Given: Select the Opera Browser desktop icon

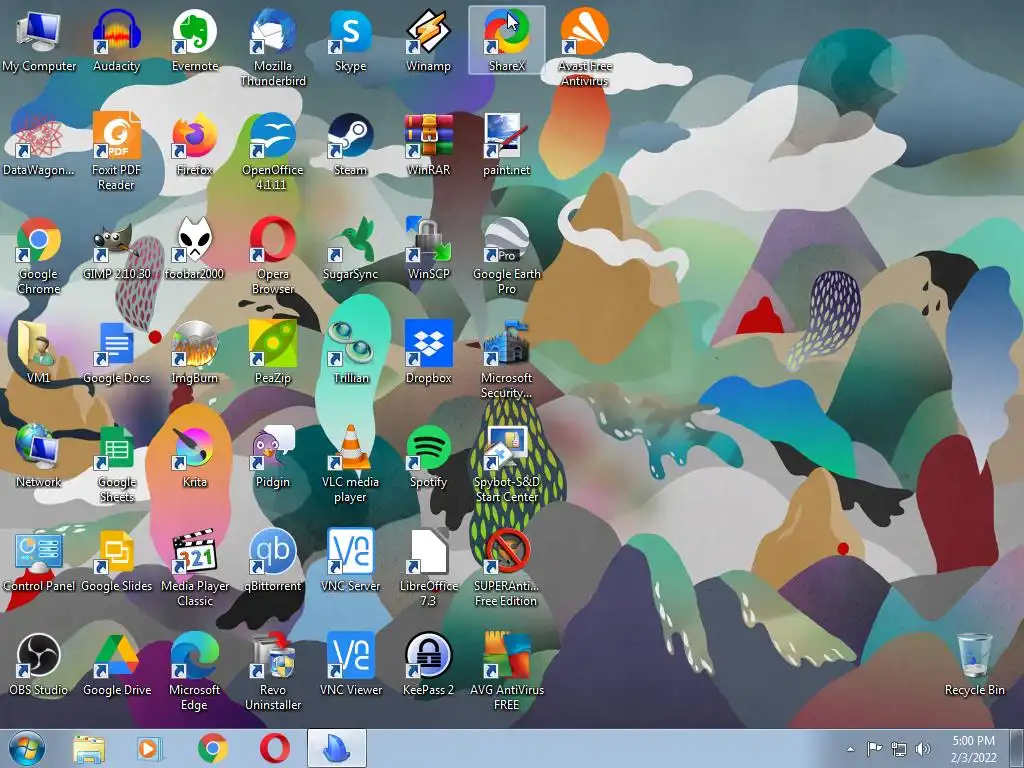Looking at the screenshot, I should (x=273, y=255).
